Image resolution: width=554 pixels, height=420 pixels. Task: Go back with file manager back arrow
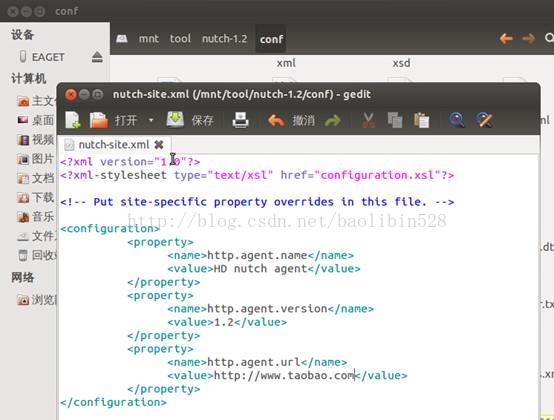[506, 38]
